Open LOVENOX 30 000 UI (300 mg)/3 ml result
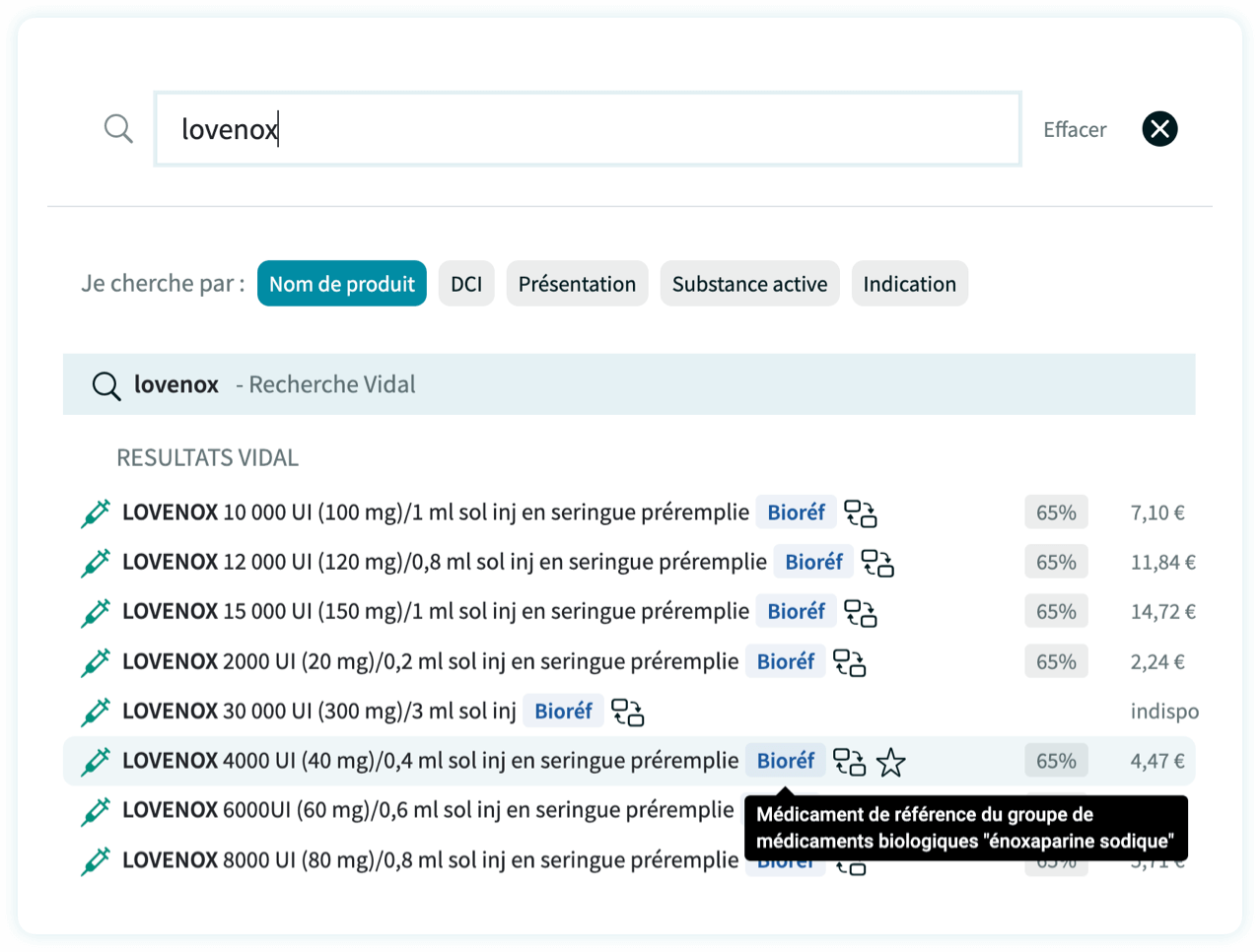Viewport: 1260px width, 952px height. click(x=319, y=711)
